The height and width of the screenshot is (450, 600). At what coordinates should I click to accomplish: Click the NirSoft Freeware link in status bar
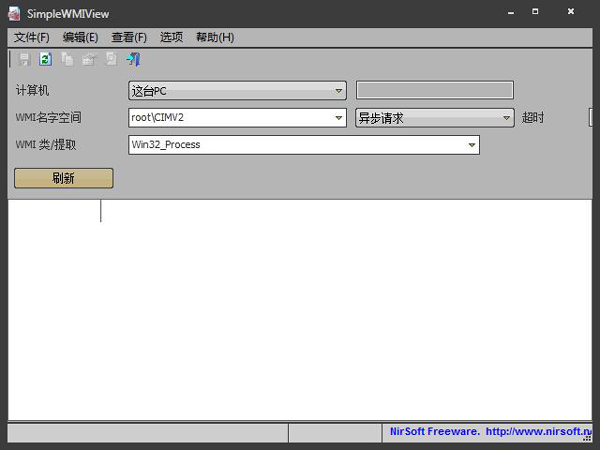tap(491, 432)
